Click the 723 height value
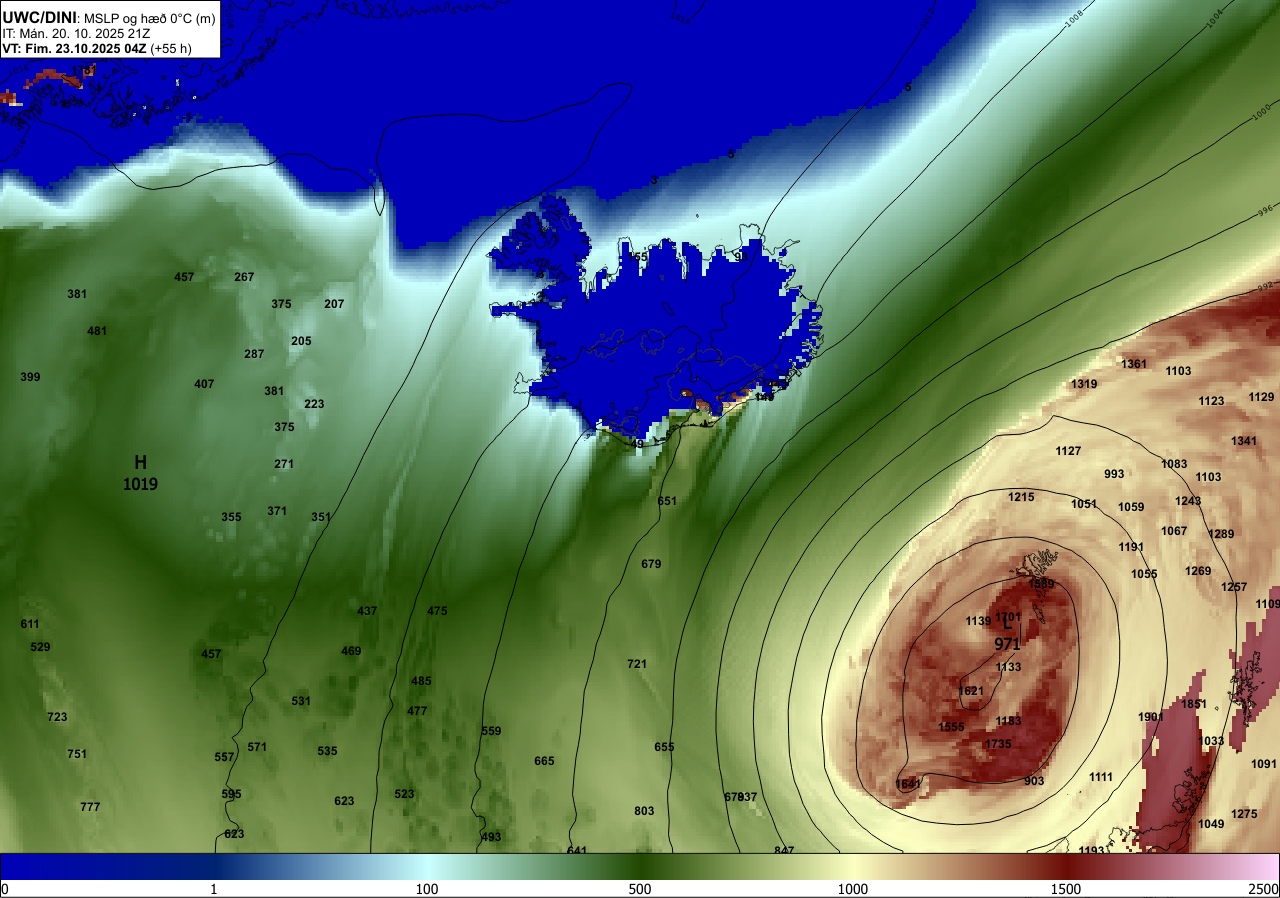1280x898 pixels. (57, 717)
